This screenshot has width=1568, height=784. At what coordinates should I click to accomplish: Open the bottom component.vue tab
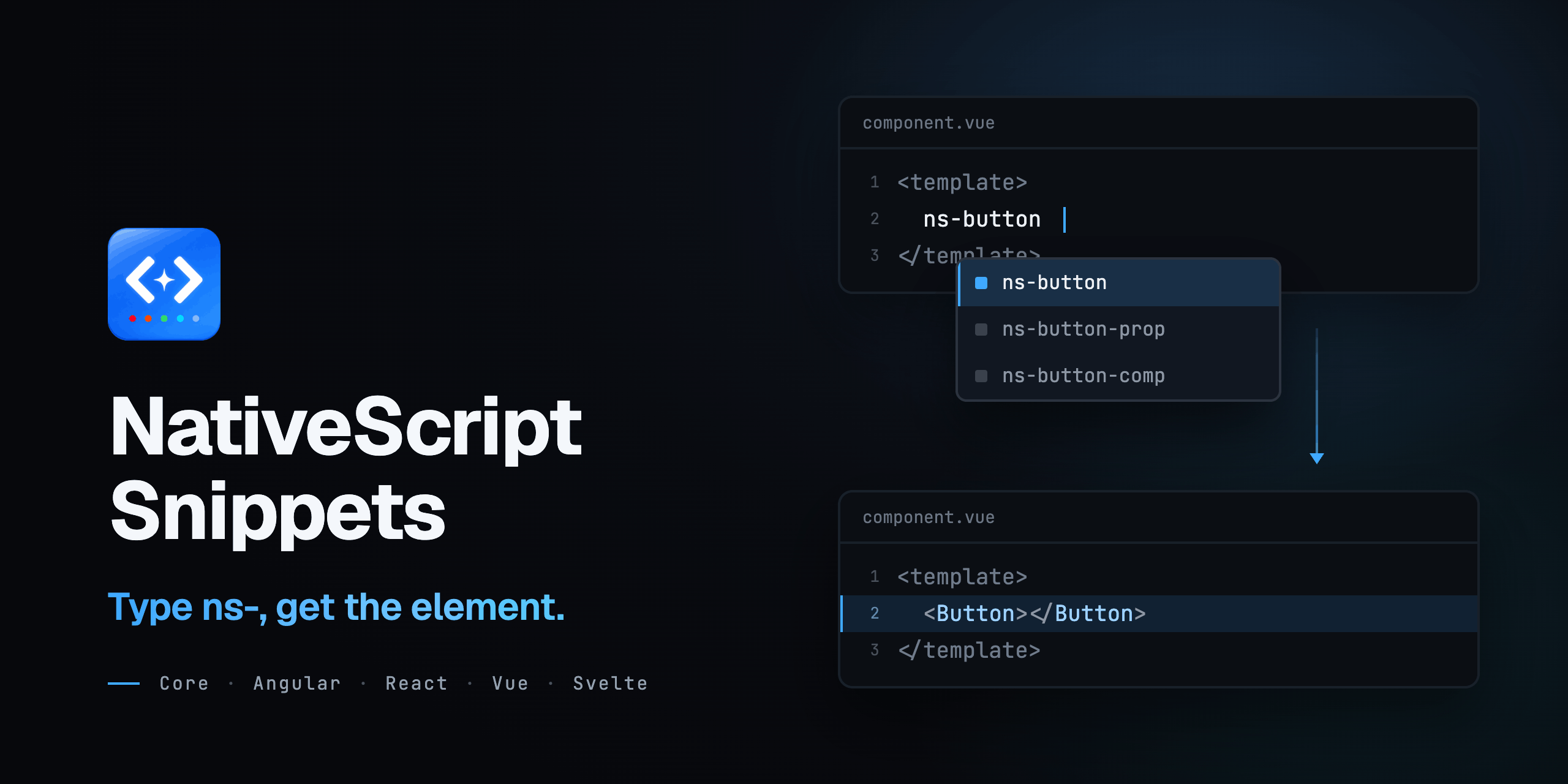(x=929, y=518)
